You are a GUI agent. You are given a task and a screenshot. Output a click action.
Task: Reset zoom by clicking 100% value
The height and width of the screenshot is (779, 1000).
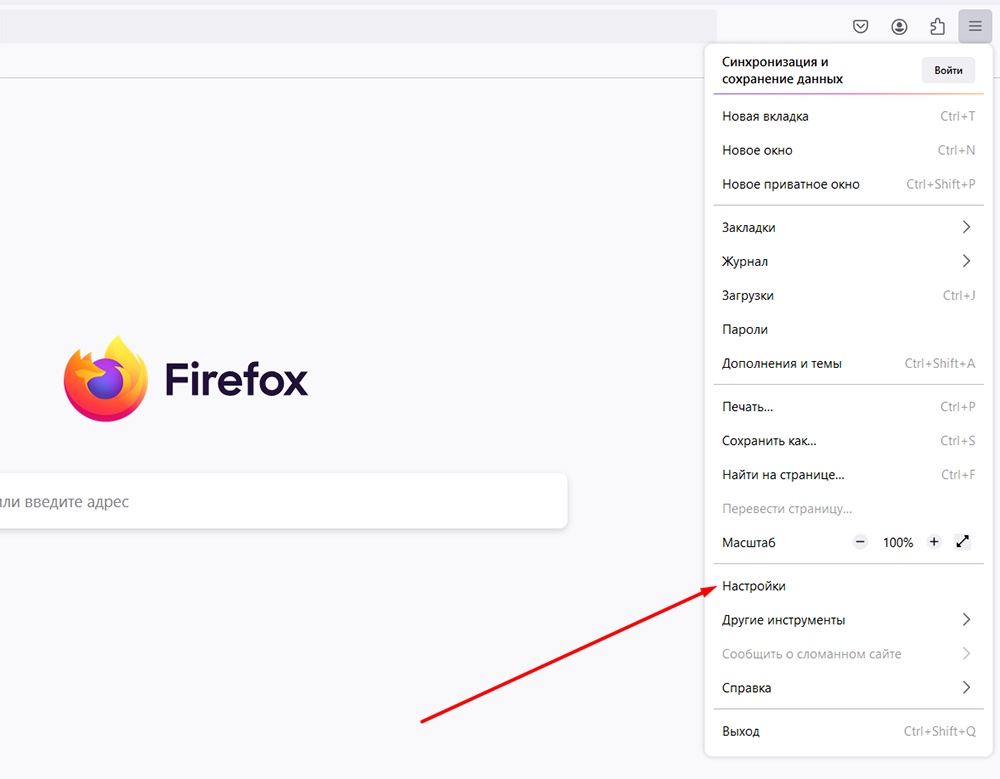[897, 543]
